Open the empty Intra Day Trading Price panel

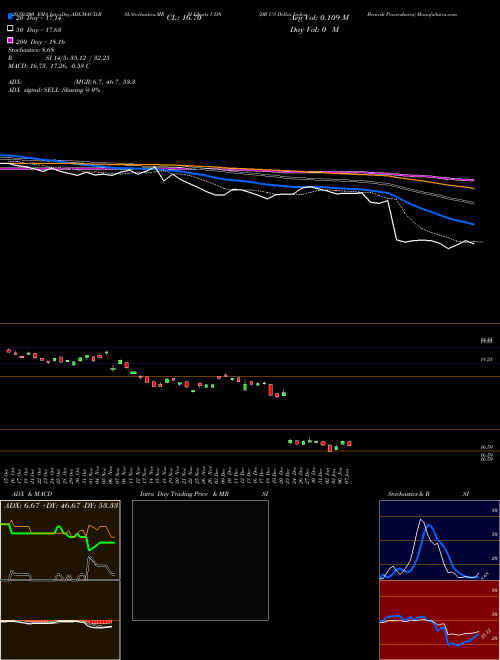[x=200, y=560]
